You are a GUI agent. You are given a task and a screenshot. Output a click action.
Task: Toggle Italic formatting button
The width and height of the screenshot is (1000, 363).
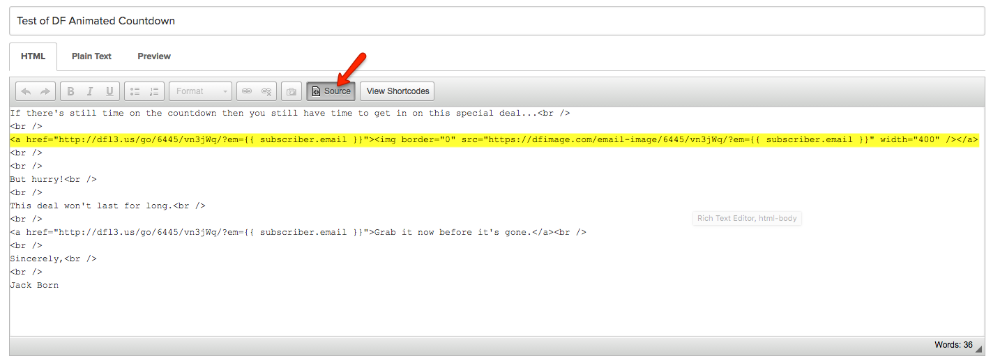90,91
